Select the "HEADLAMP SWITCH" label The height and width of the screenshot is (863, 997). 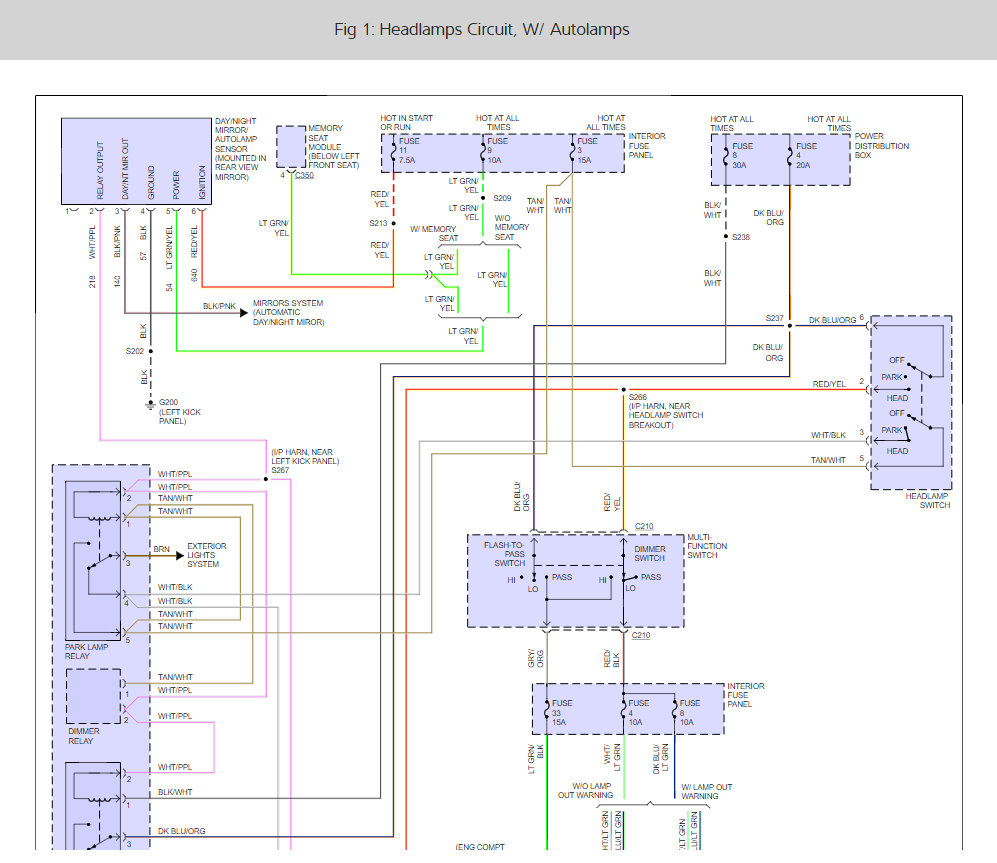click(928, 501)
